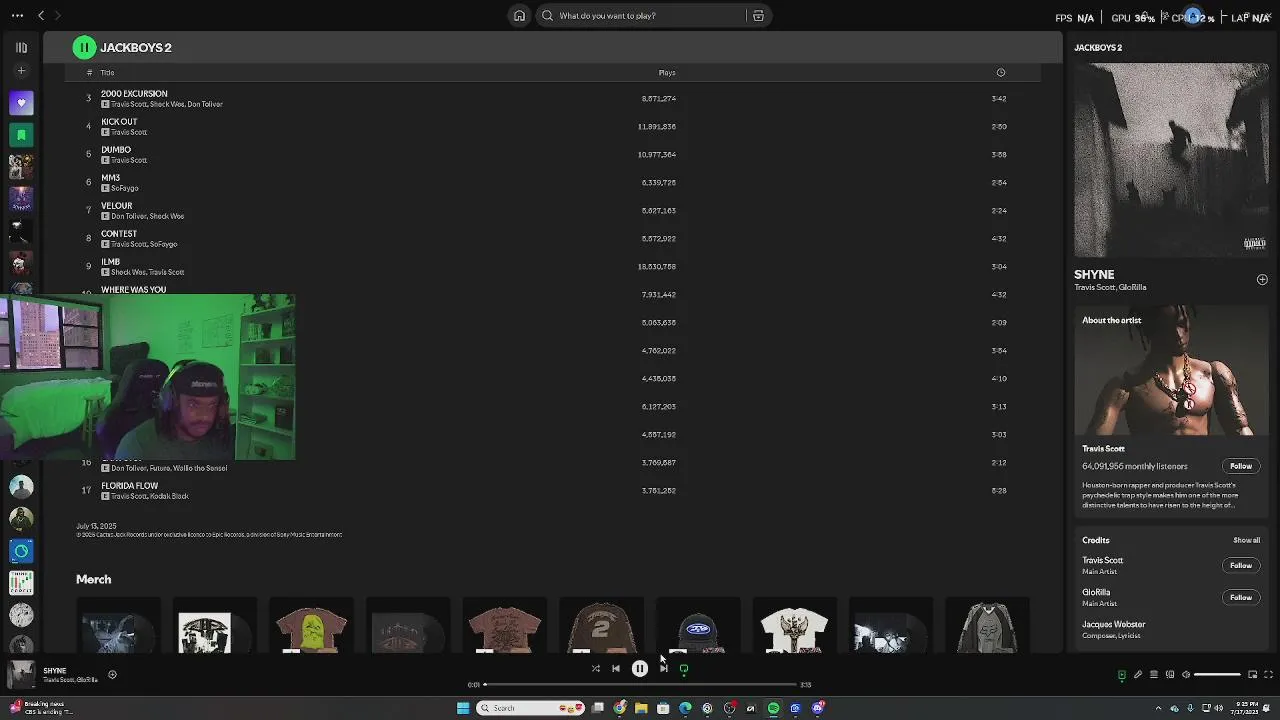
Task: Show lyrics with microphone icon
Action: tap(1137, 675)
